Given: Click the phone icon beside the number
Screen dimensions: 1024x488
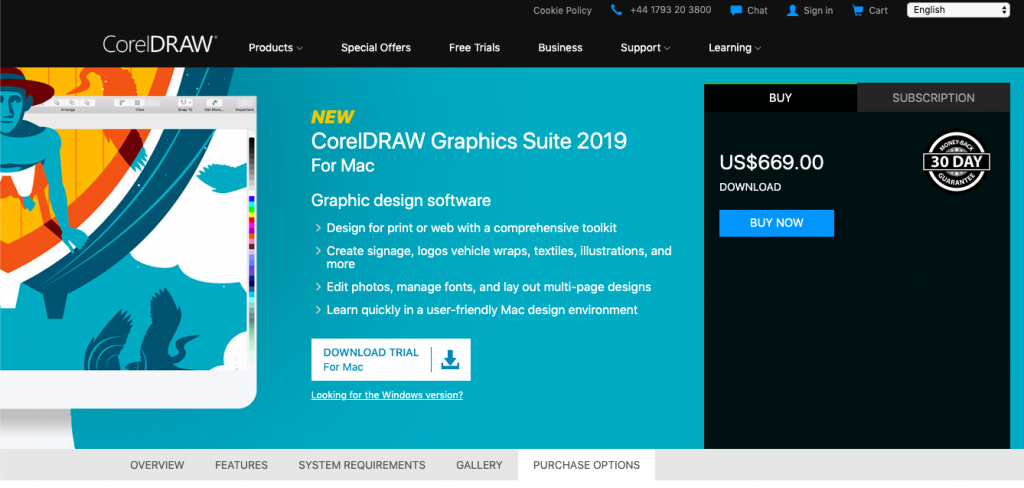Looking at the screenshot, I should [616, 10].
